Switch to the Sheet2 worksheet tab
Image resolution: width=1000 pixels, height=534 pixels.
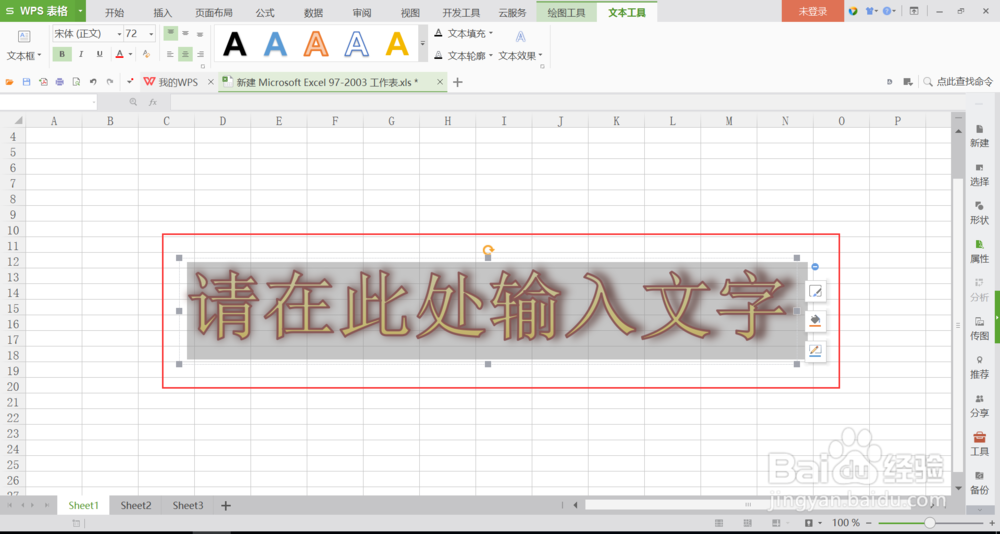(136, 505)
